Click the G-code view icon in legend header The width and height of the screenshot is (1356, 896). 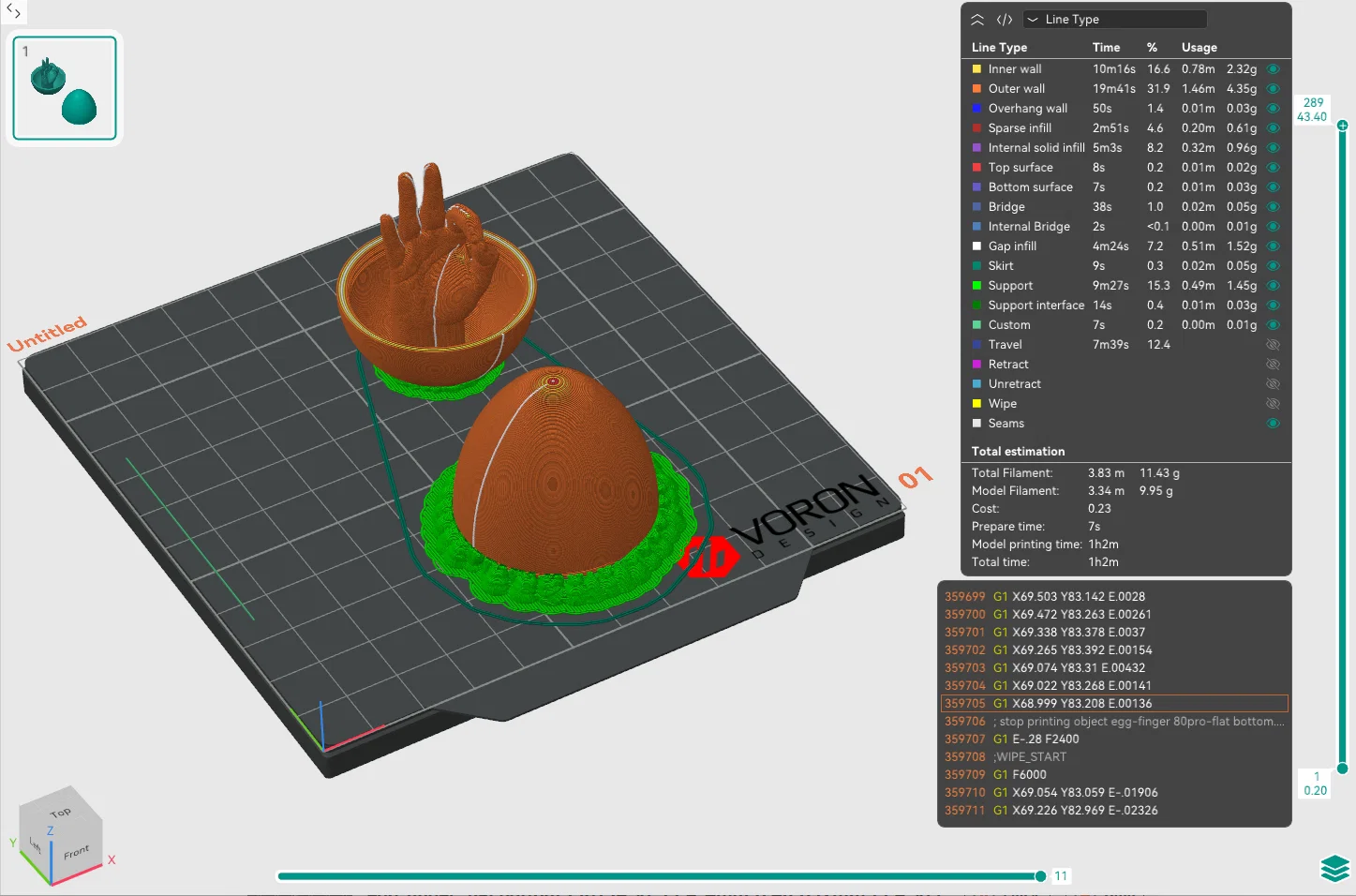click(1005, 20)
